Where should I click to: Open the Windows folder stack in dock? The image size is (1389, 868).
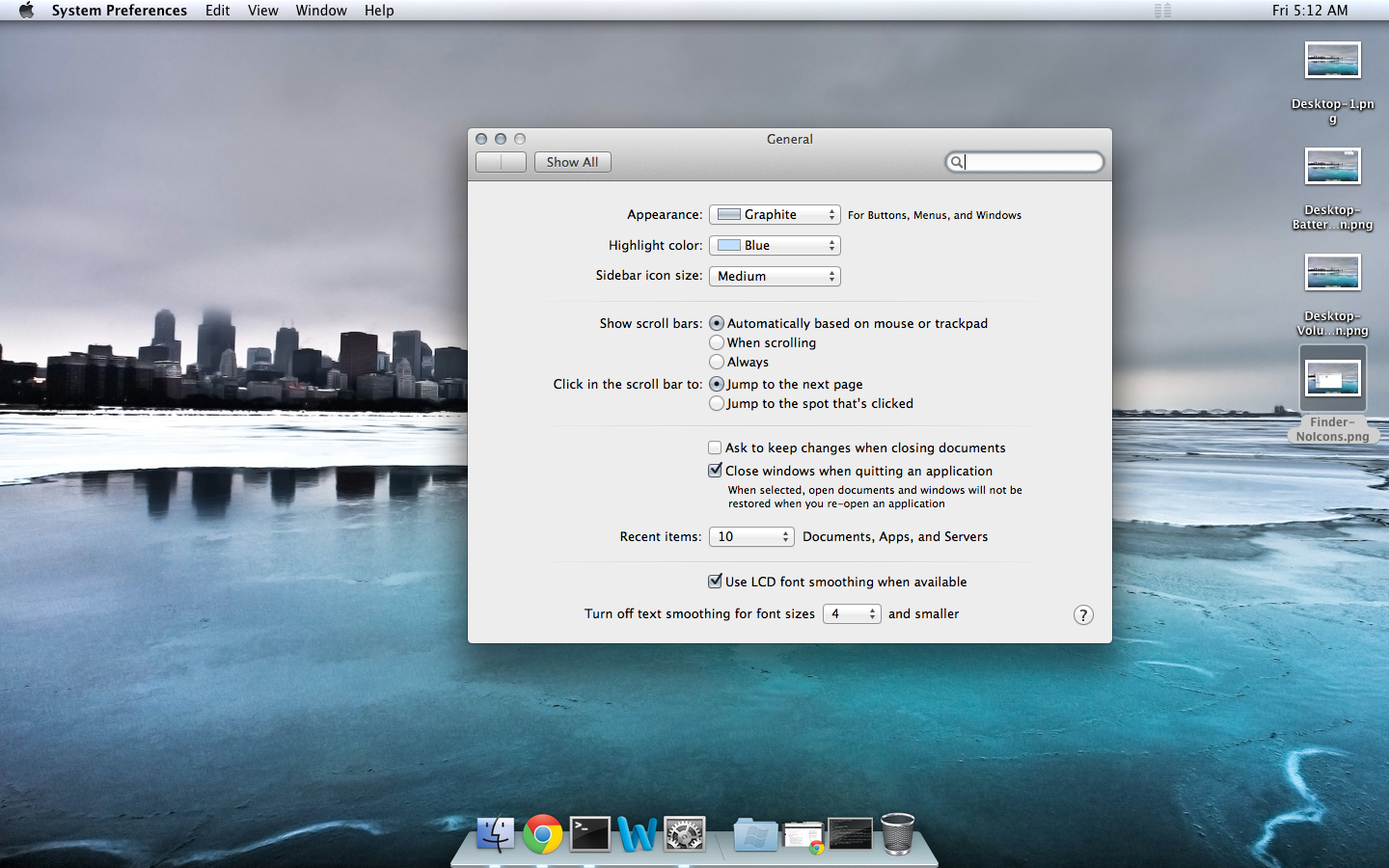755,834
